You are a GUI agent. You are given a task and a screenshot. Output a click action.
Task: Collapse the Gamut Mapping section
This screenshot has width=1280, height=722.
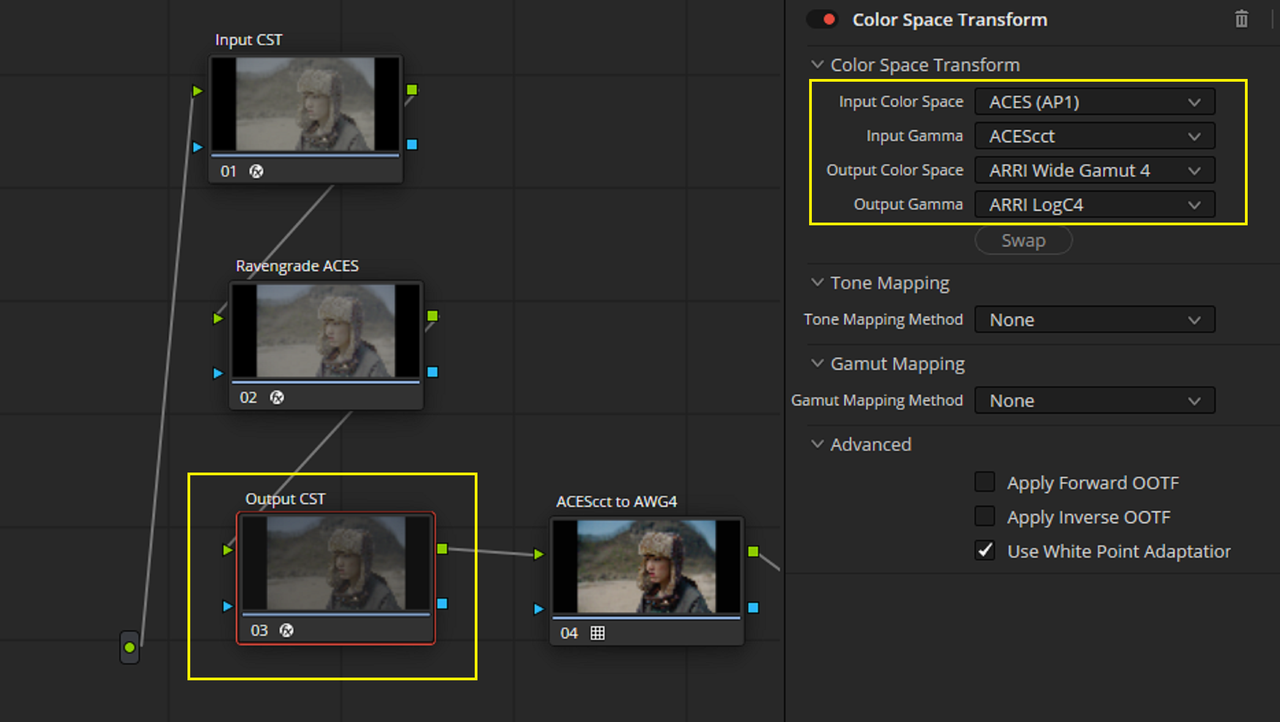[x=818, y=364]
